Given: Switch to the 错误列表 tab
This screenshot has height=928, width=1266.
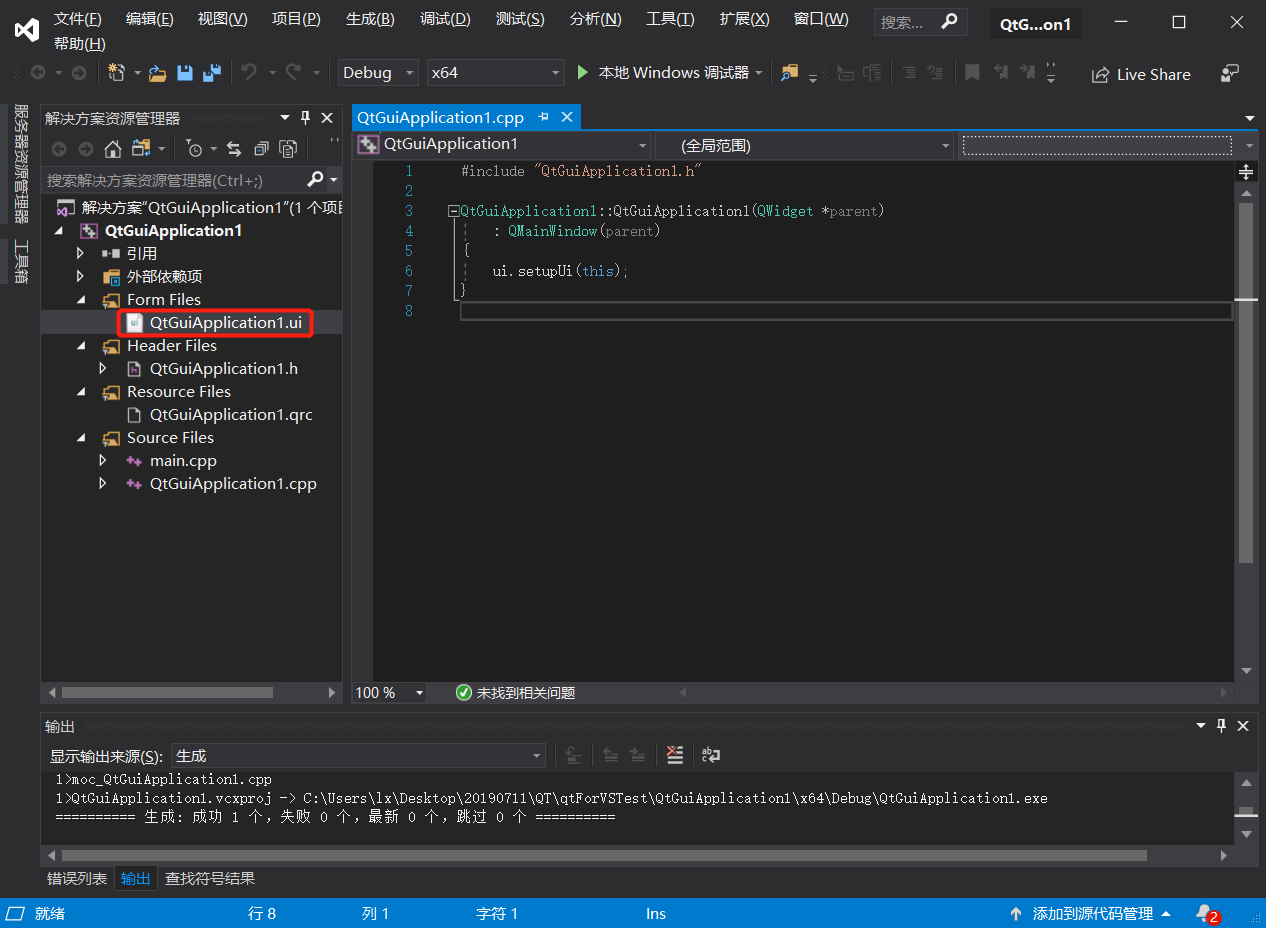Looking at the screenshot, I should click(x=76, y=878).
